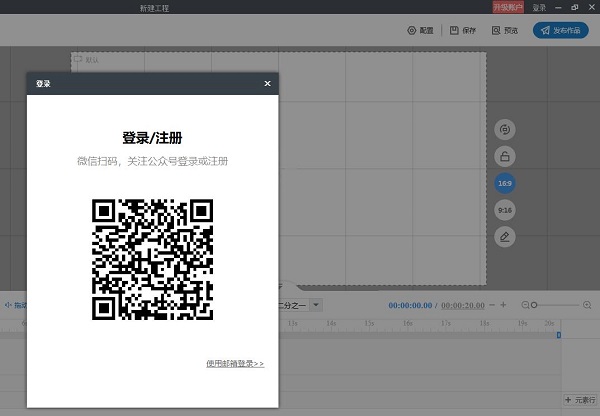Decrease duration with minus button
Image resolution: width=600 pixels, height=416 pixels.
pyautogui.click(x=492, y=305)
